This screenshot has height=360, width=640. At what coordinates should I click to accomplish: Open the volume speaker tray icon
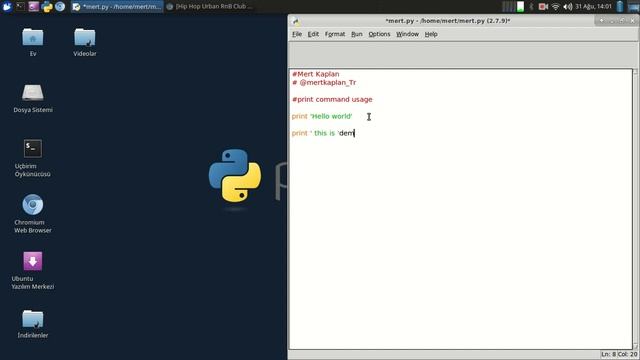[x=568, y=7]
